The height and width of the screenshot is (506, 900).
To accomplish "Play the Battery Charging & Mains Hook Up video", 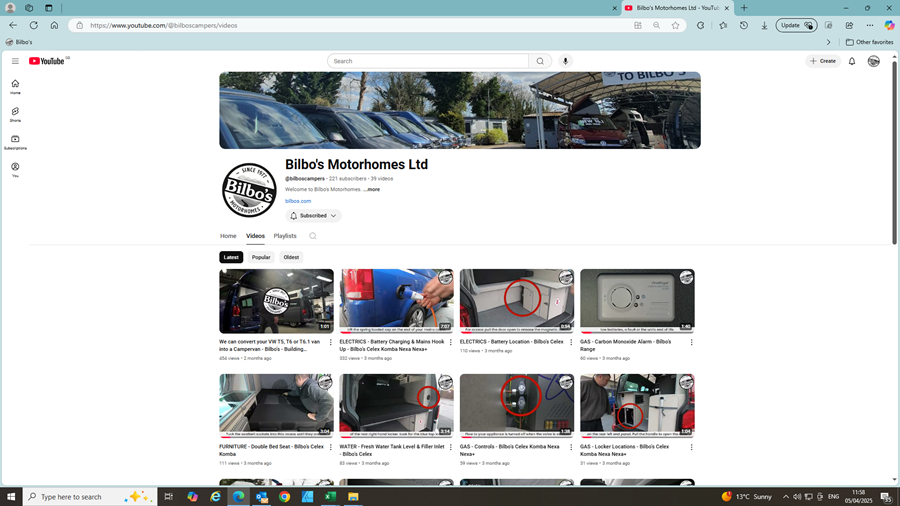I will [x=396, y=301].
